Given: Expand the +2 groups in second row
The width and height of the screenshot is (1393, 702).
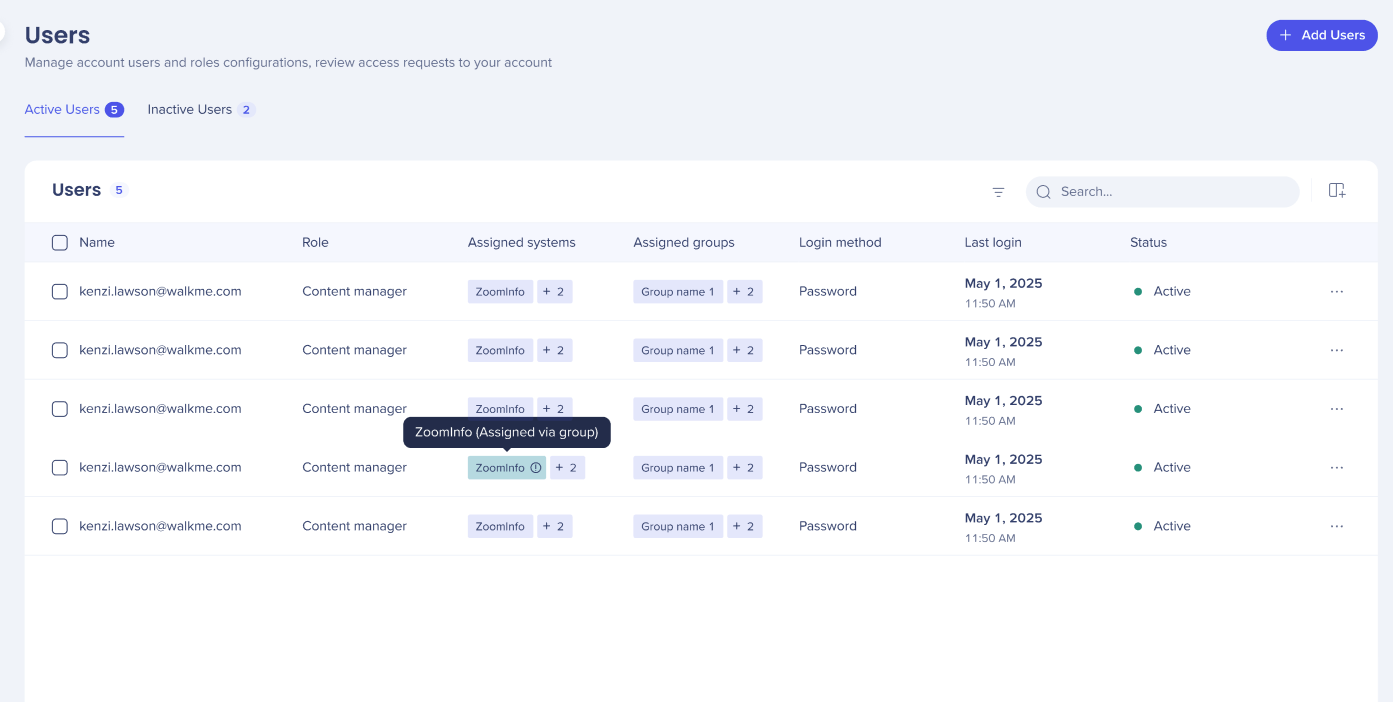Looking at the screenshot, I should pos(744,351).
